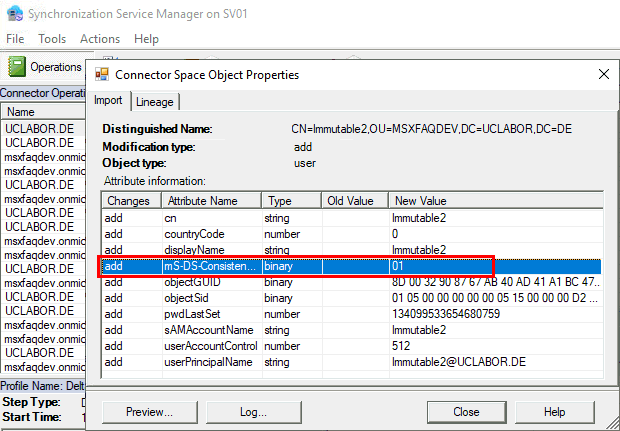
Task: Open the Actions menu
Action: 99,39
